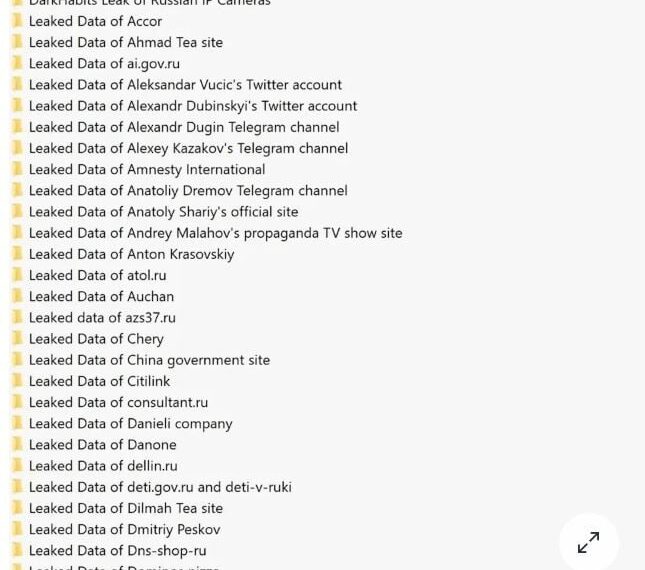Click folder icon next to Citilink entry

pyautogui.click(x=17, y=381)
